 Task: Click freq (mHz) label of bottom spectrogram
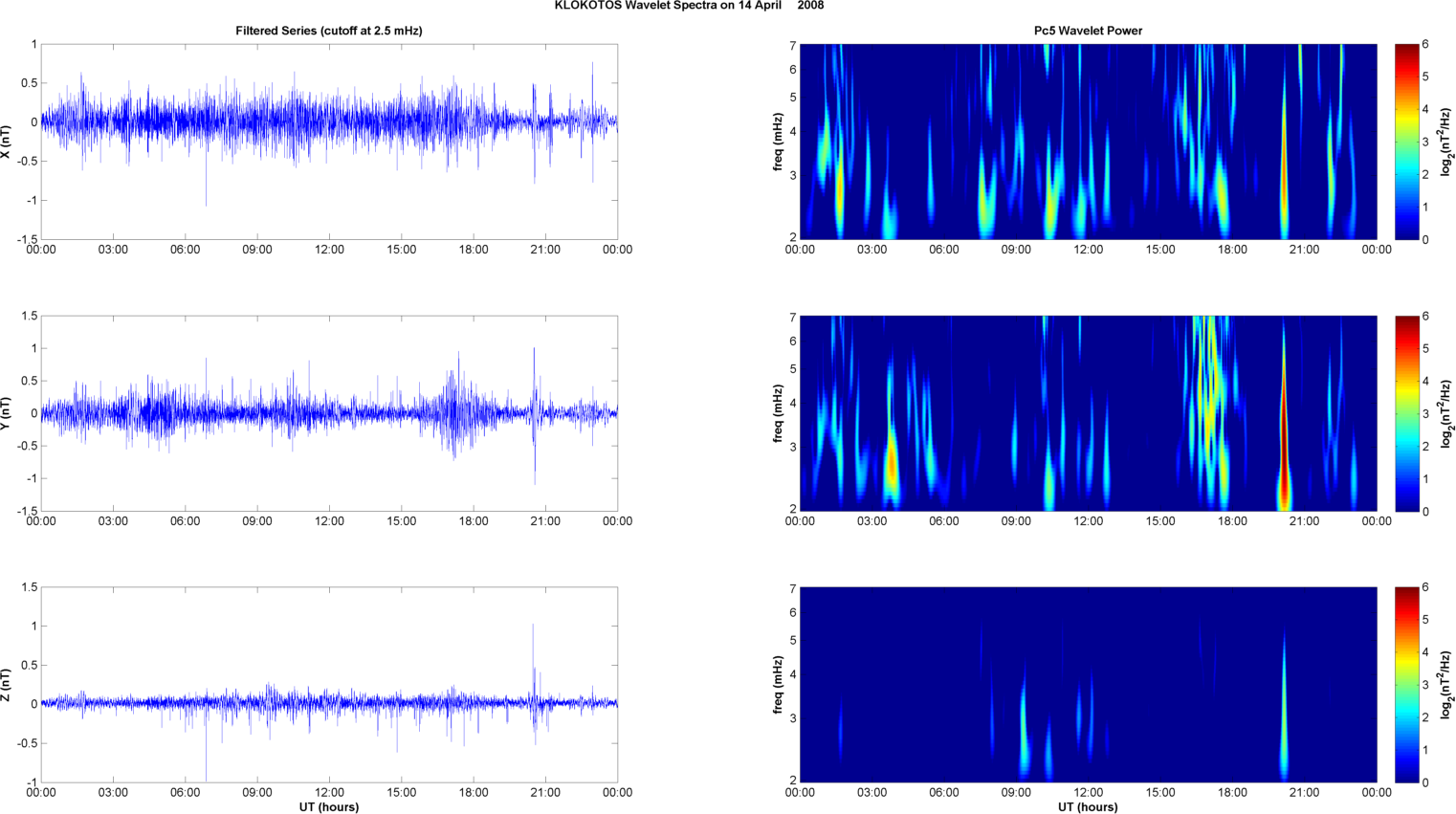[x=779, y=685]
